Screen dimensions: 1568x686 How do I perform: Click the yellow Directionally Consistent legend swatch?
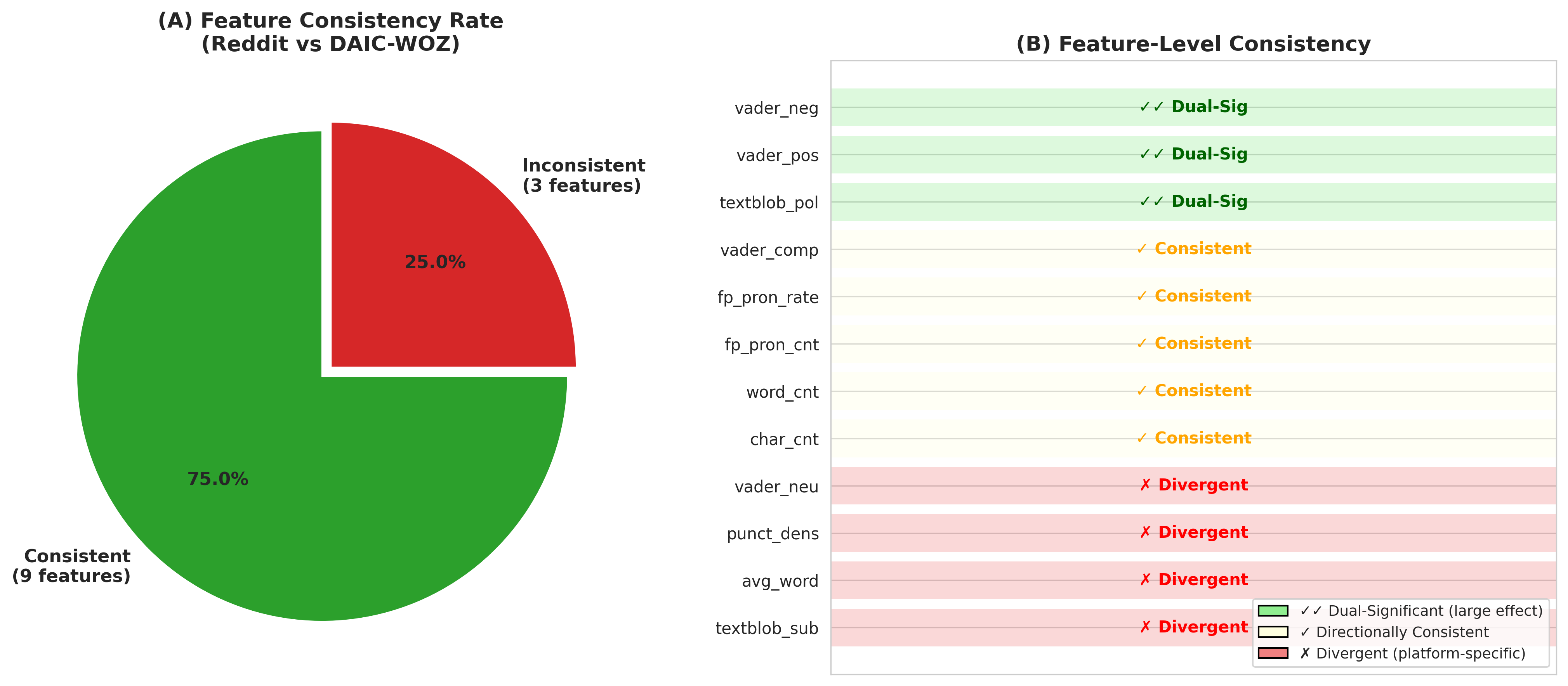coord(1273,632)
